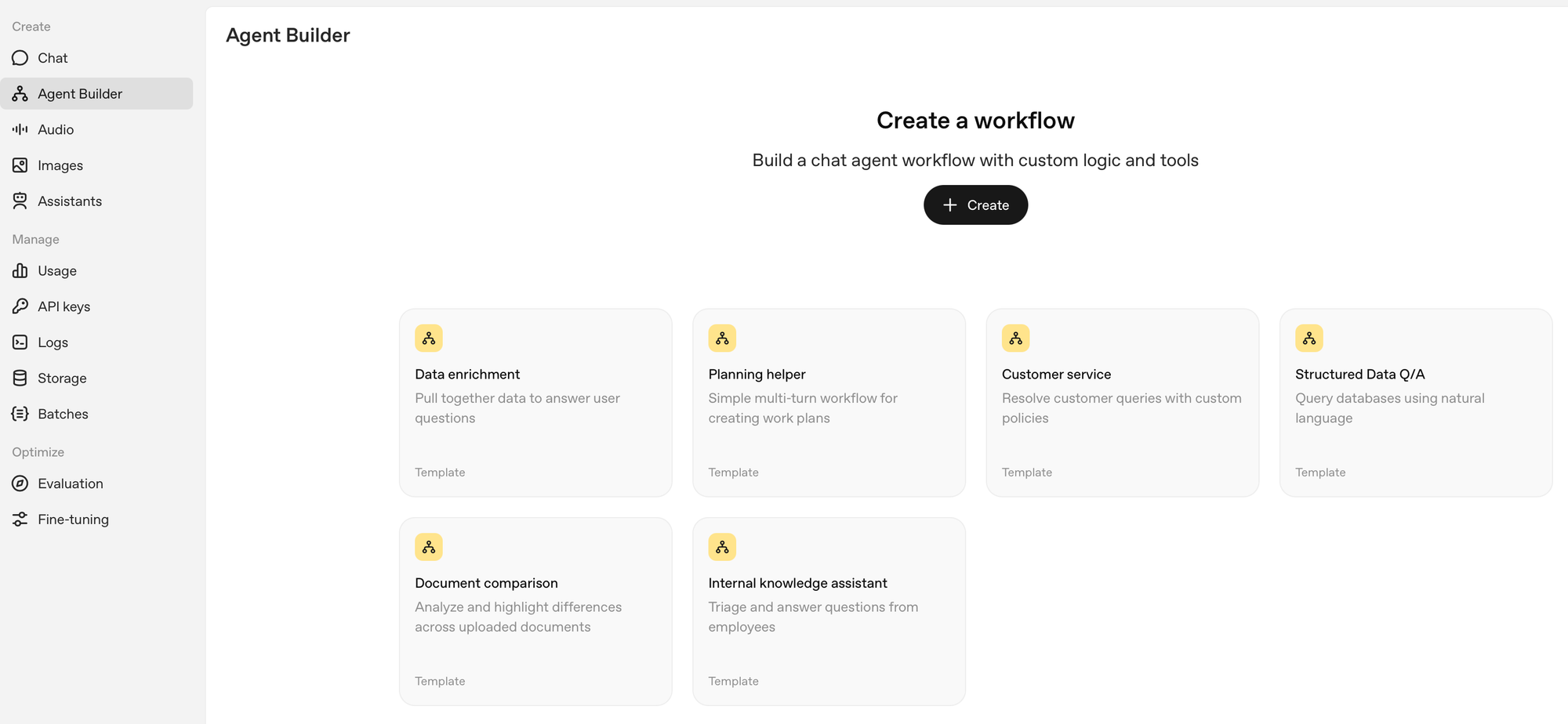Open the Internal knowledge assistant template
This screenshot has height=724, width=1568.
tap(829, 611)
